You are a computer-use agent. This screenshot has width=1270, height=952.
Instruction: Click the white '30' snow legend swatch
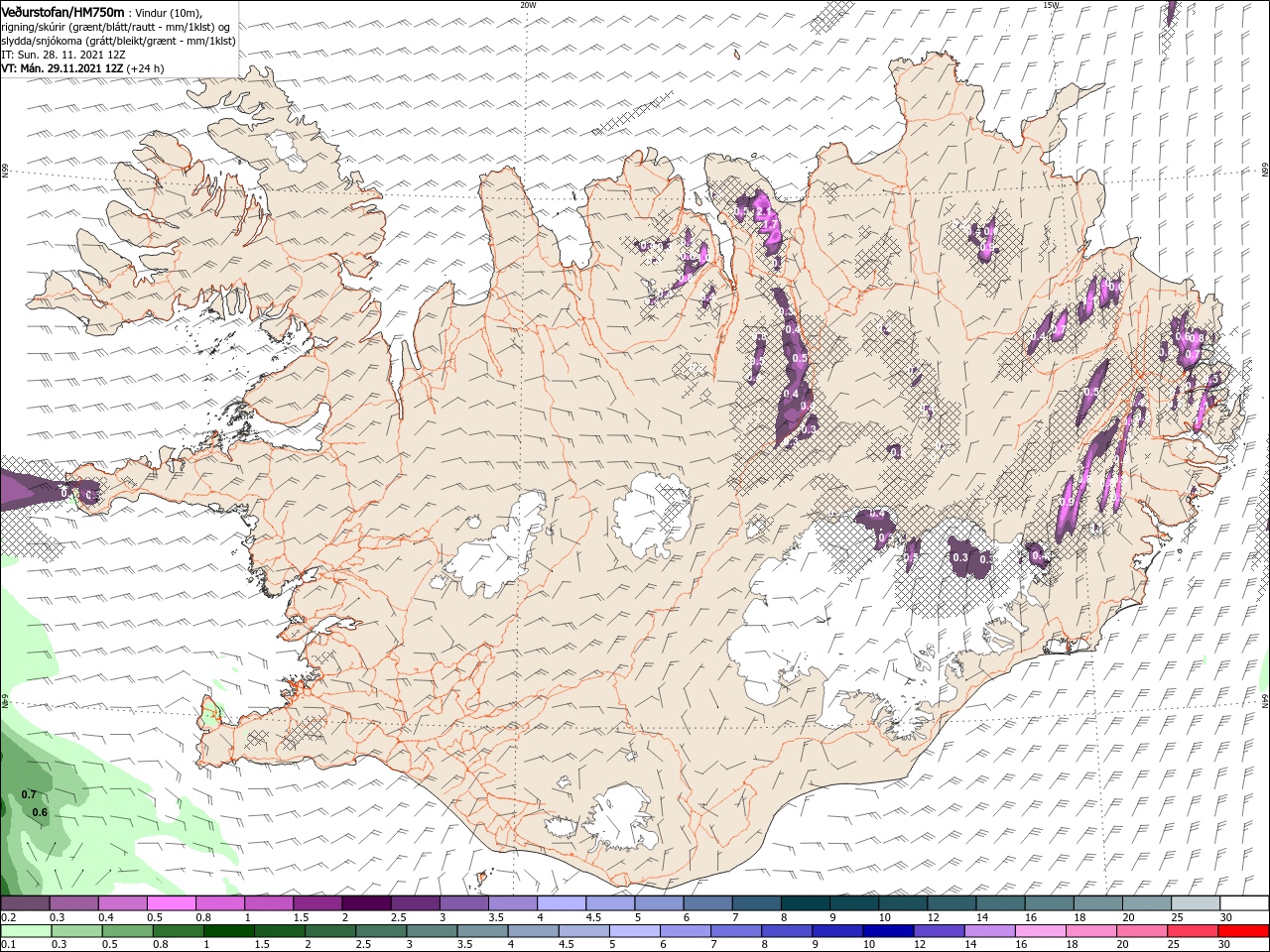click(x=1243, y=903)
